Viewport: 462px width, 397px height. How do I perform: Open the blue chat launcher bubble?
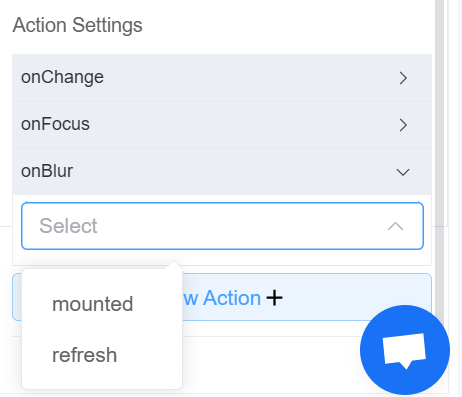point(405,350)
